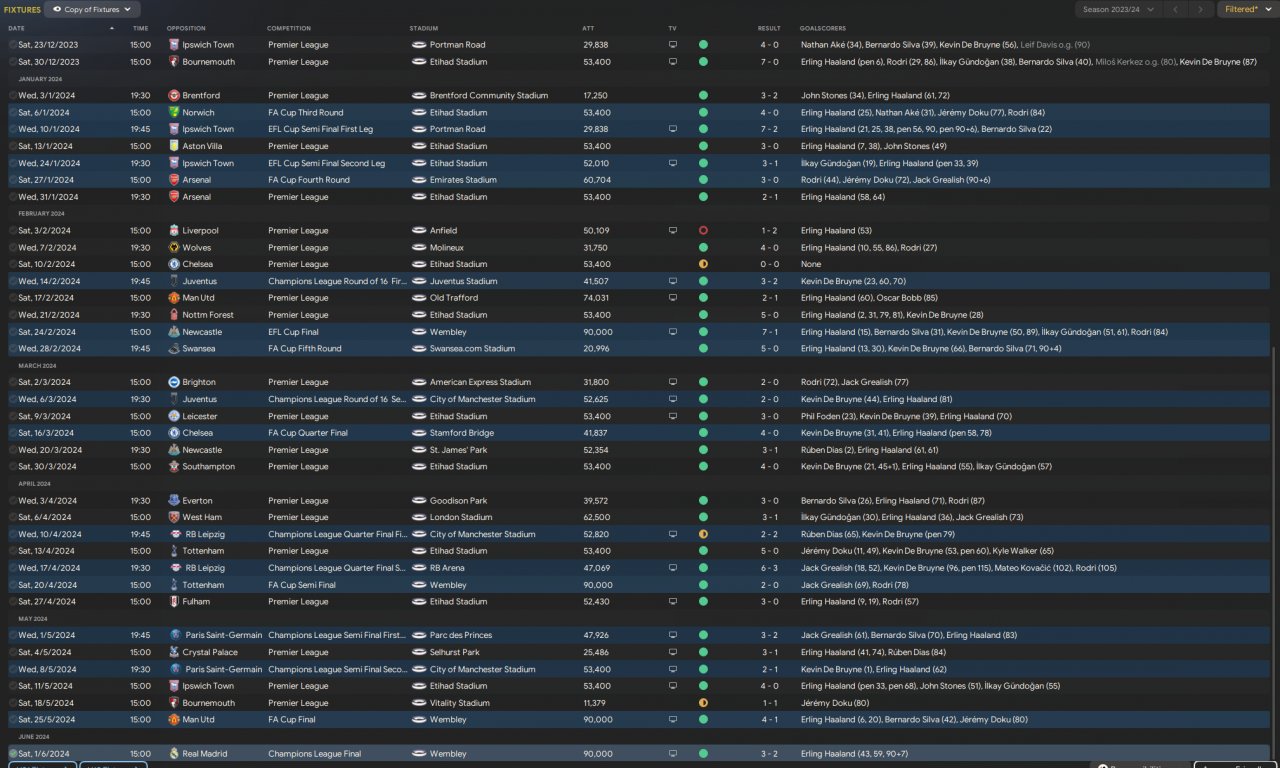This screenshot has width=1280, height=768.
Task: Click the Liverpool club badge
Action: 174,231
